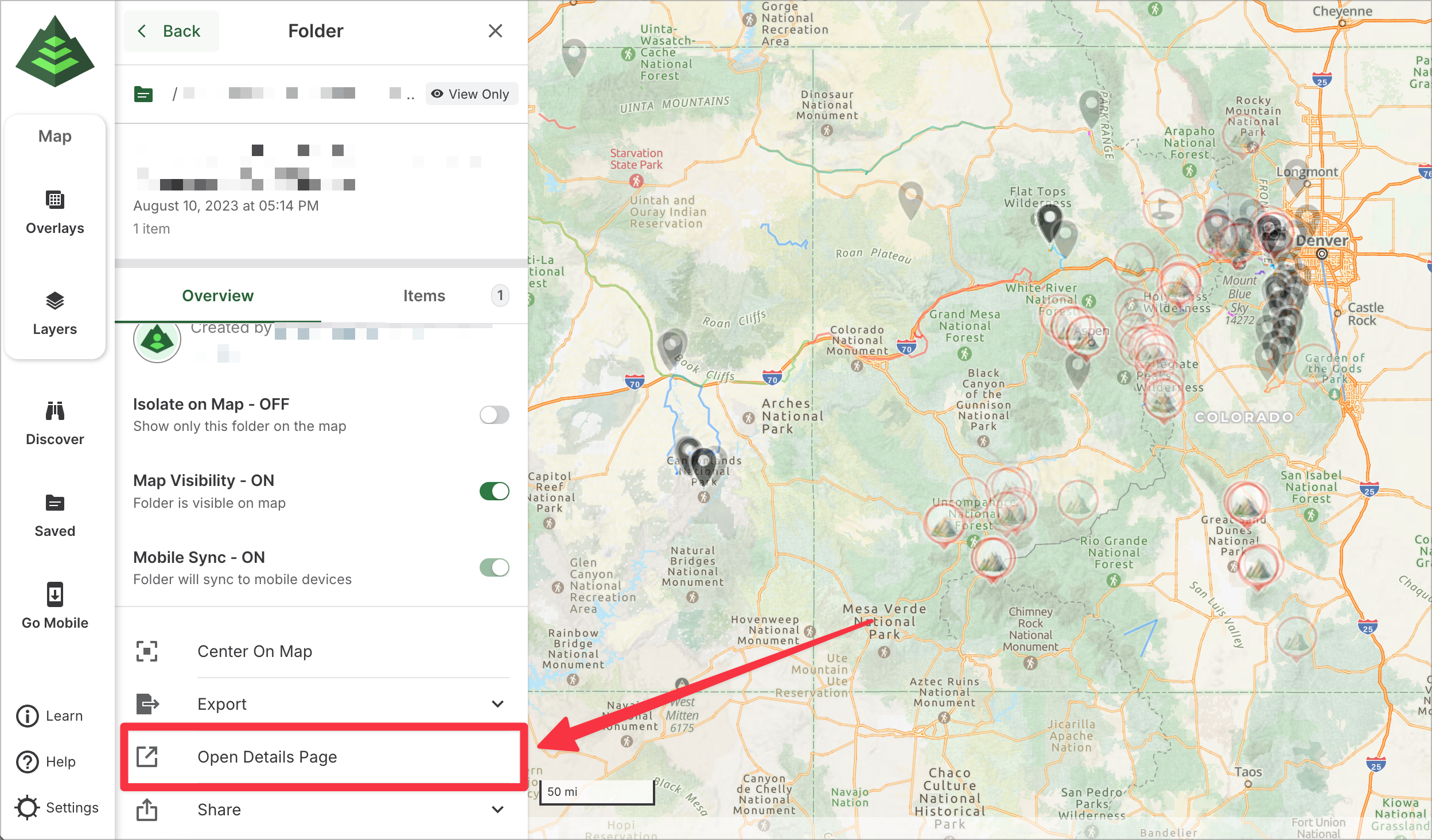Image resolution: width=1432 pixels, height=840 pixels.
Task: Toggle Mobile Sync switch
Action: [494, 567]
